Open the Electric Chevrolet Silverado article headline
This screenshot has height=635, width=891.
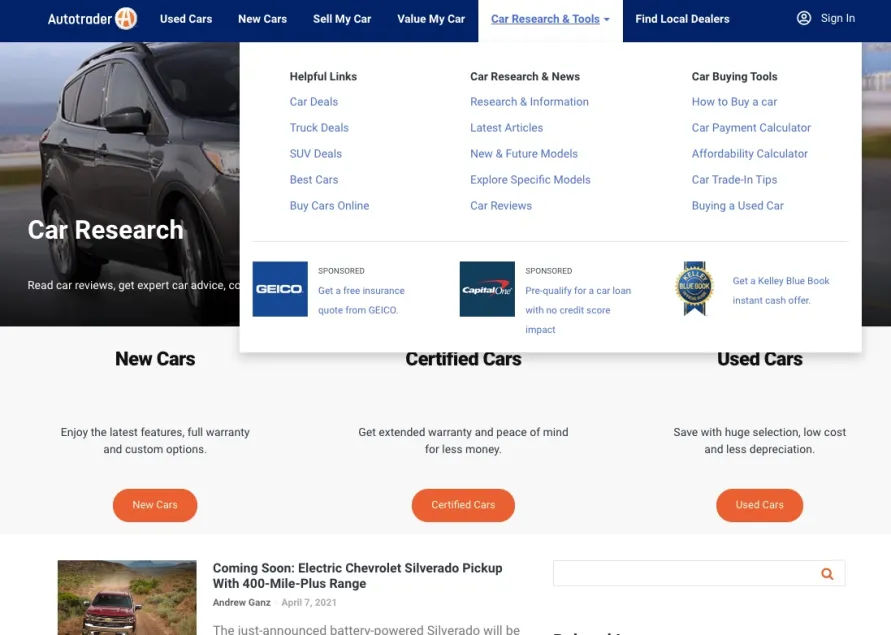point(357,576)
